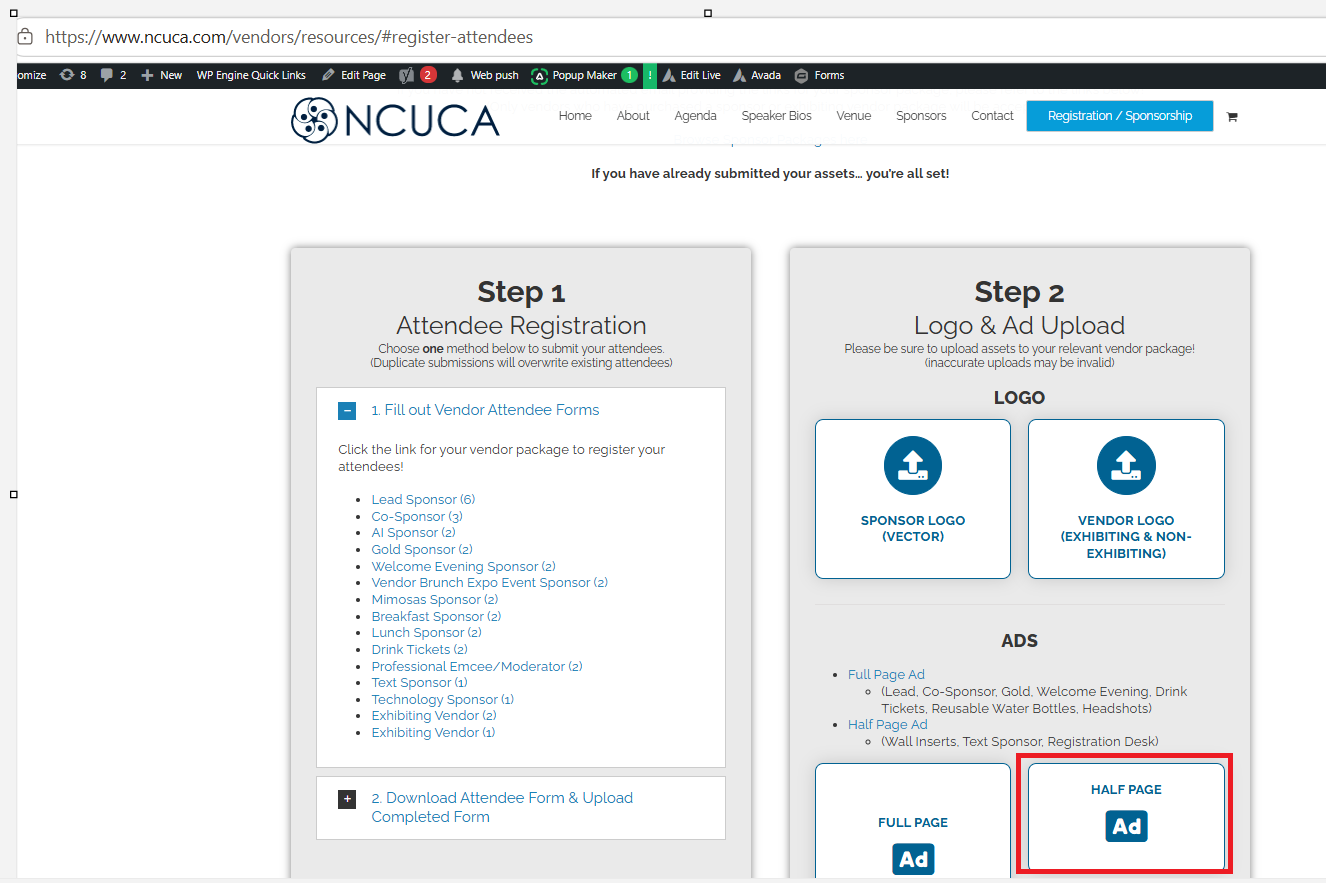Open the Exhibiting Vendor (1) link

point(433,733)
